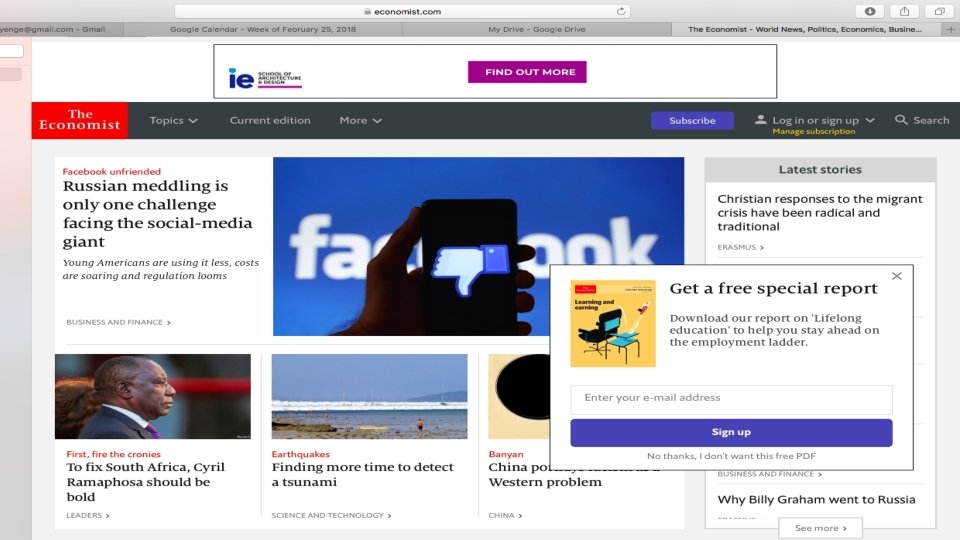Click the Manage subscription link
This screenshot has height=540, width=960.
coord(814,132)
